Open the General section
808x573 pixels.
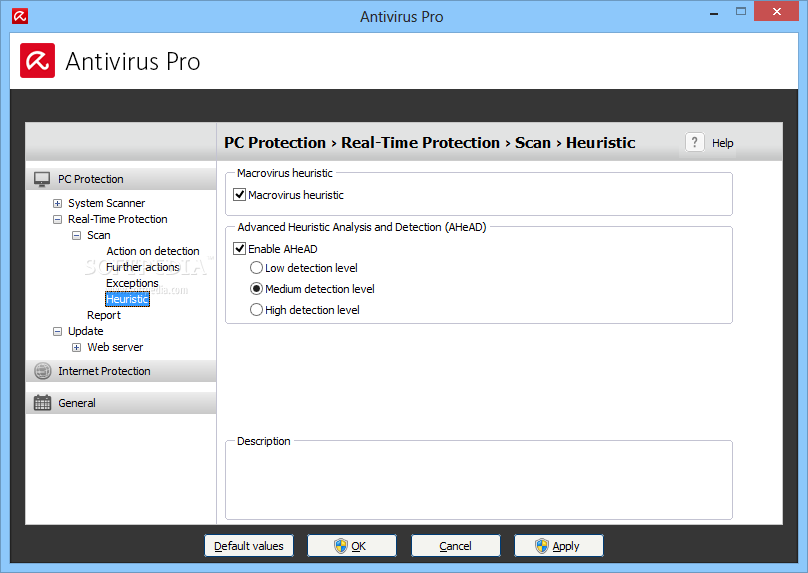coord(121,403)
